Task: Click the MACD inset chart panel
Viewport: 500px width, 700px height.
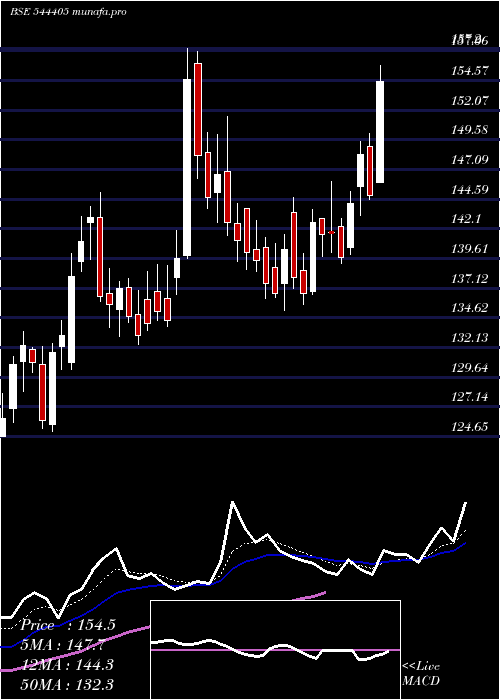Action: click(x=275, y=650)
